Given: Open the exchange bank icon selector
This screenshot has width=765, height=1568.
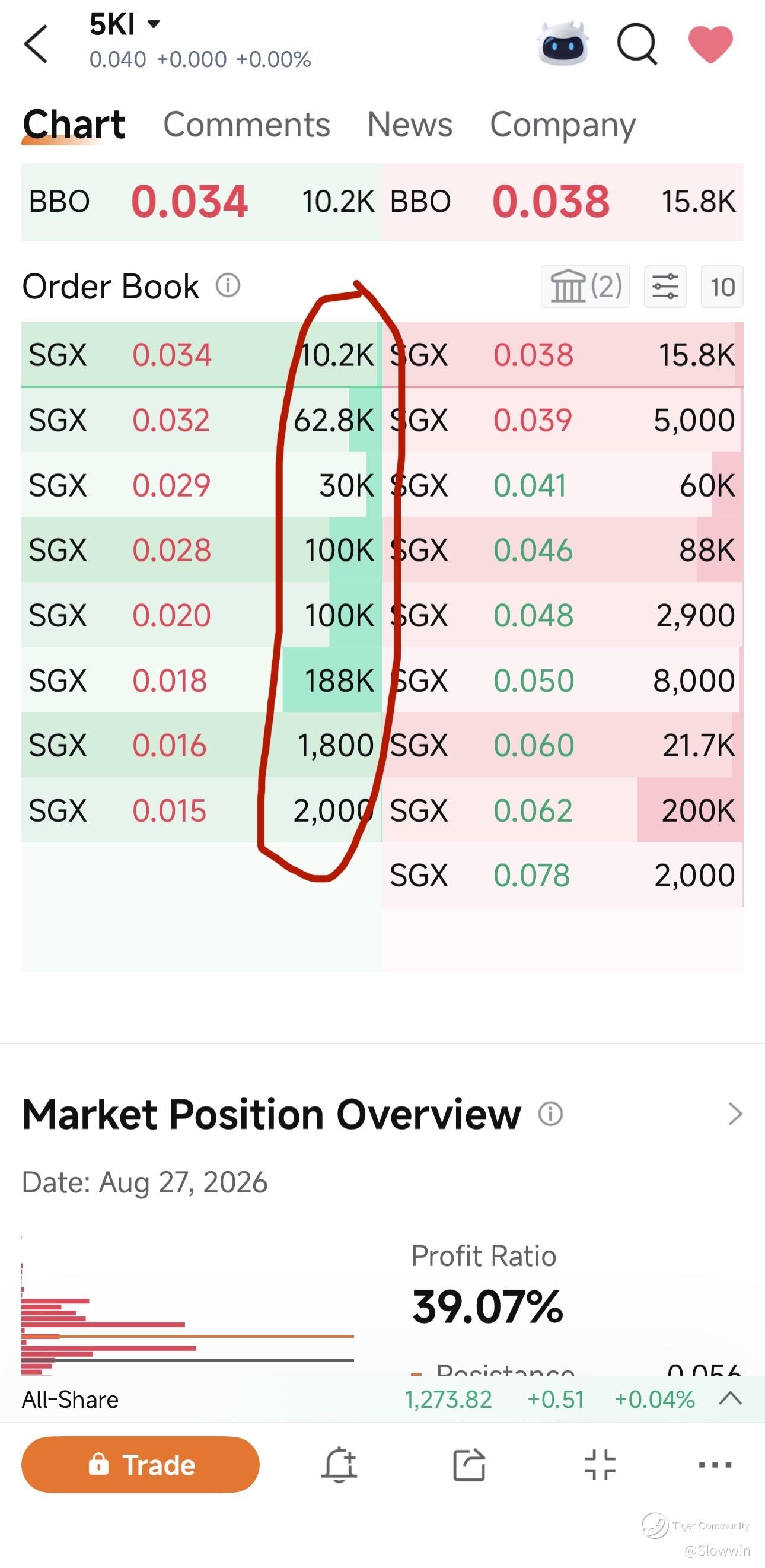Looking at the screenshot, I should 585,286.
